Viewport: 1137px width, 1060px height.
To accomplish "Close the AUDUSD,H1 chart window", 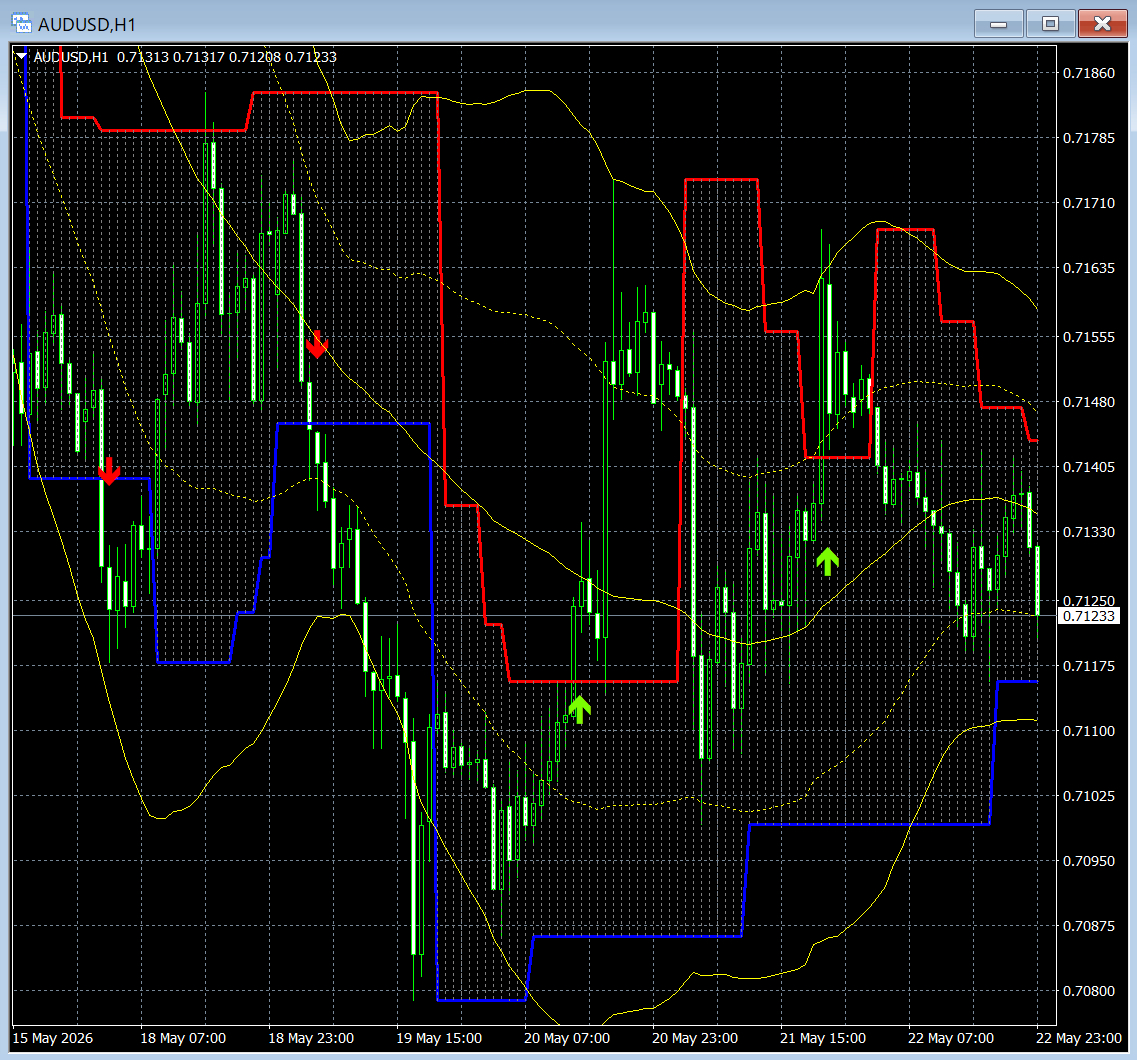I will 1102,24.
